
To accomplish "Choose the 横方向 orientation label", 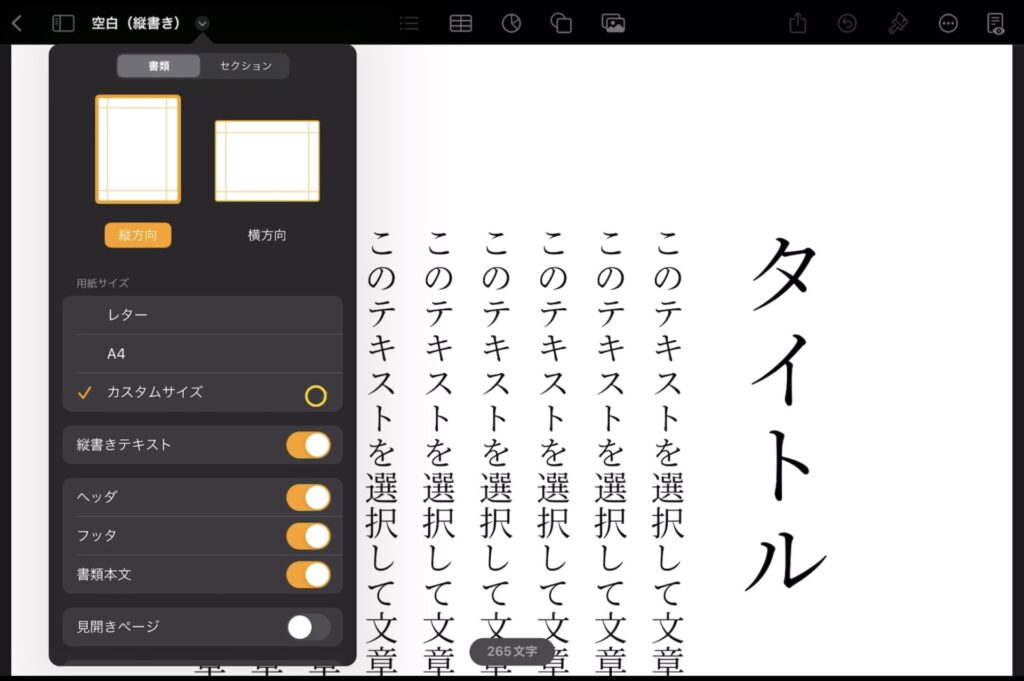I will tap(267, 235).
